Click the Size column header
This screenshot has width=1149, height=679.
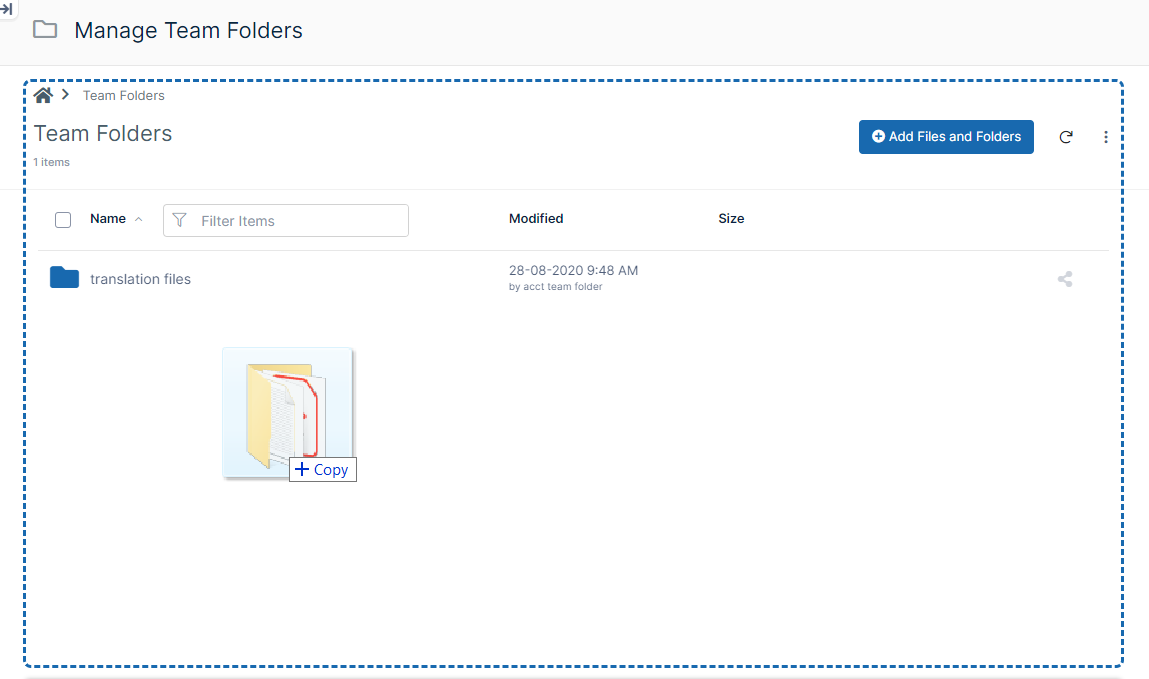731,219
